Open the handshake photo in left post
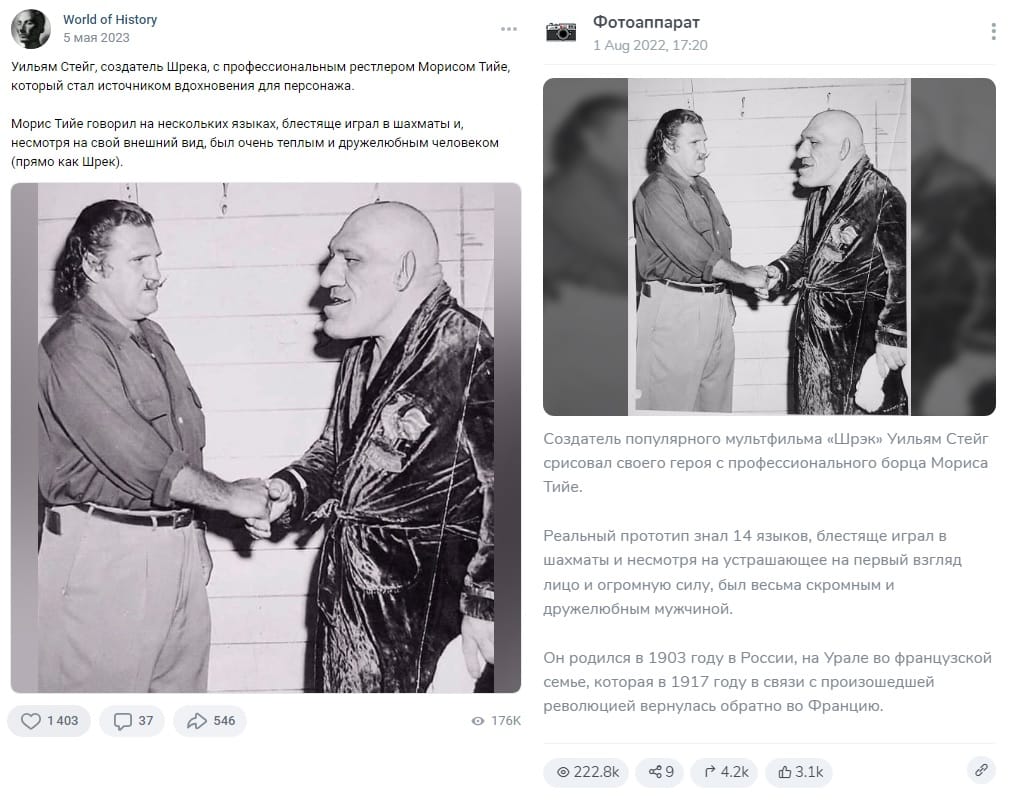This screenshot has height=801, width=1012. tap(266, 438)
